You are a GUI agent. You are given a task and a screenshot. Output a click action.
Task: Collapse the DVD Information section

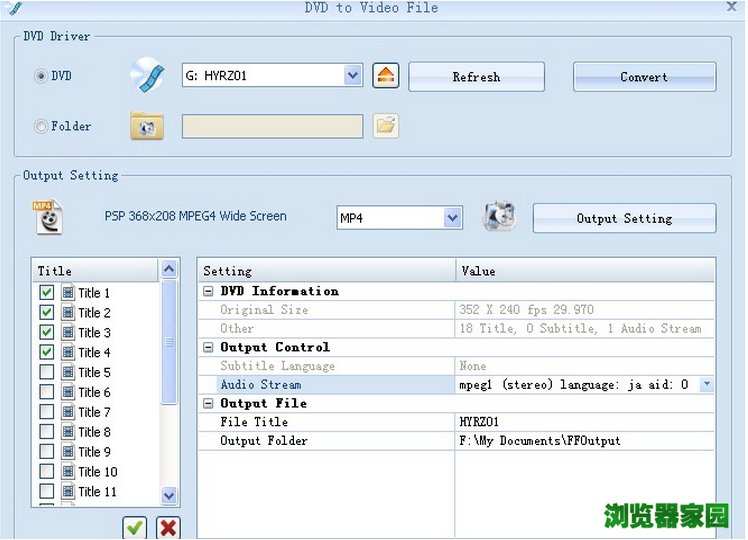pyautogui.click(x=209, y=291)
